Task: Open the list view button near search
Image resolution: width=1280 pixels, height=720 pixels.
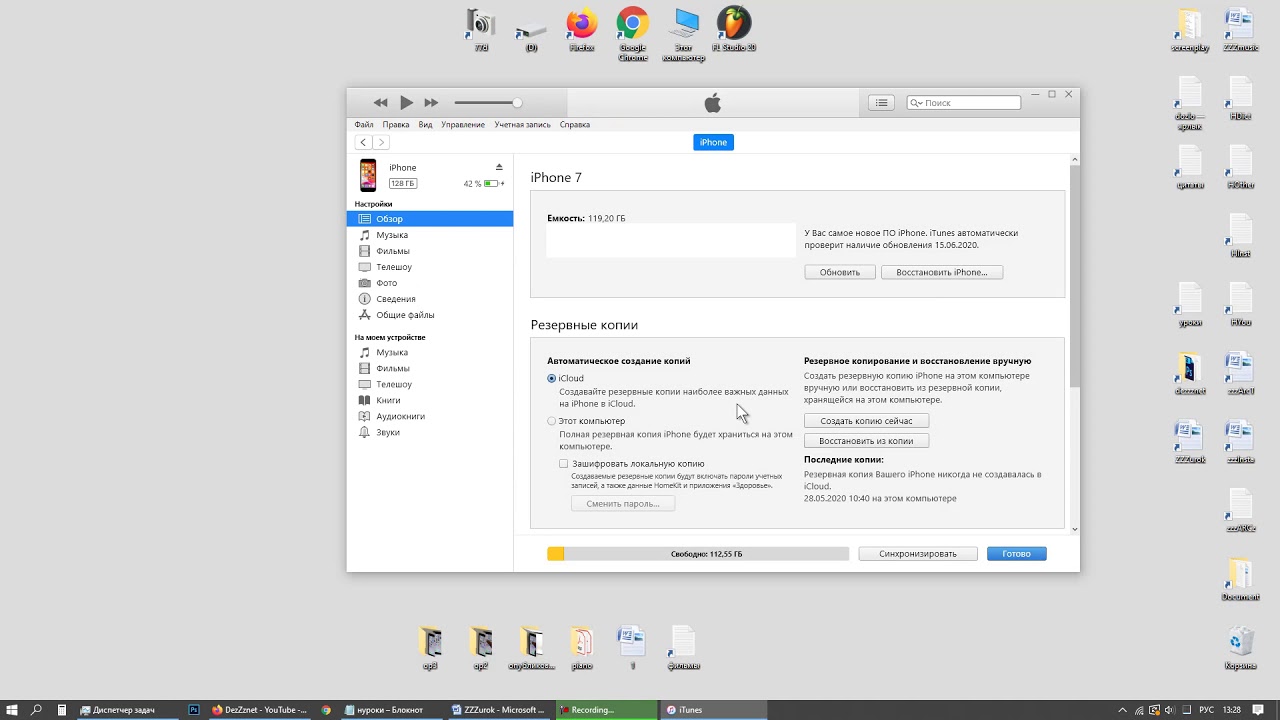Action: click(x=881, y=103)
